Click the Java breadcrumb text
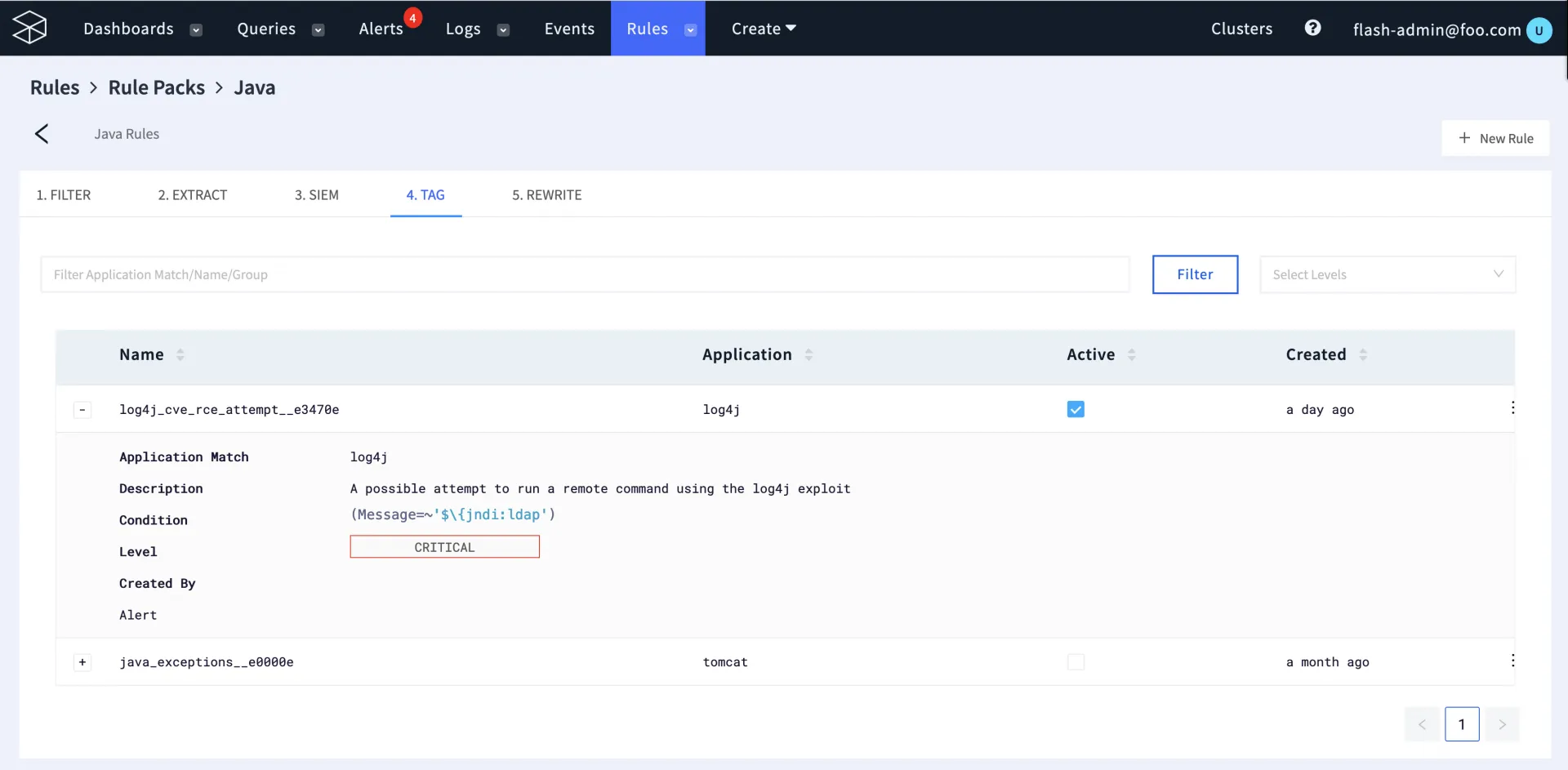1568x770 pixels. [255, 87]
